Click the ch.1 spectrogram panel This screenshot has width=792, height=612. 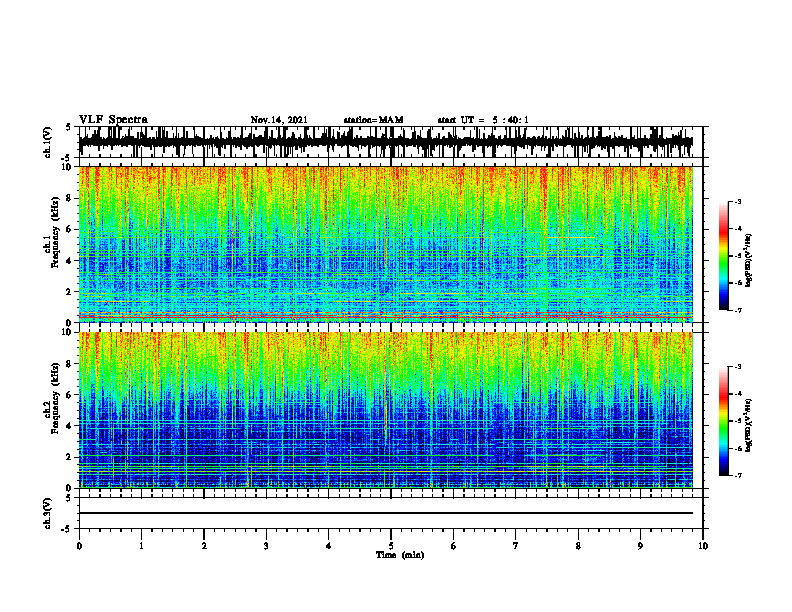tap(386, 244)
